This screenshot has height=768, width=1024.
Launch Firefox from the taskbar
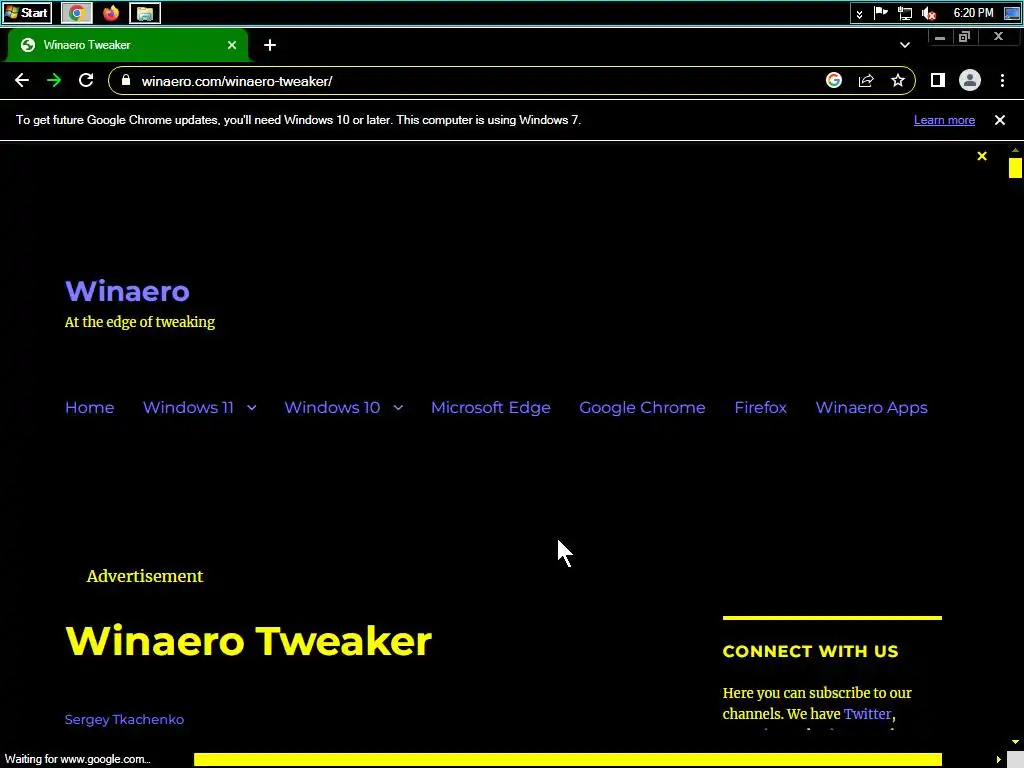(111, 13)
